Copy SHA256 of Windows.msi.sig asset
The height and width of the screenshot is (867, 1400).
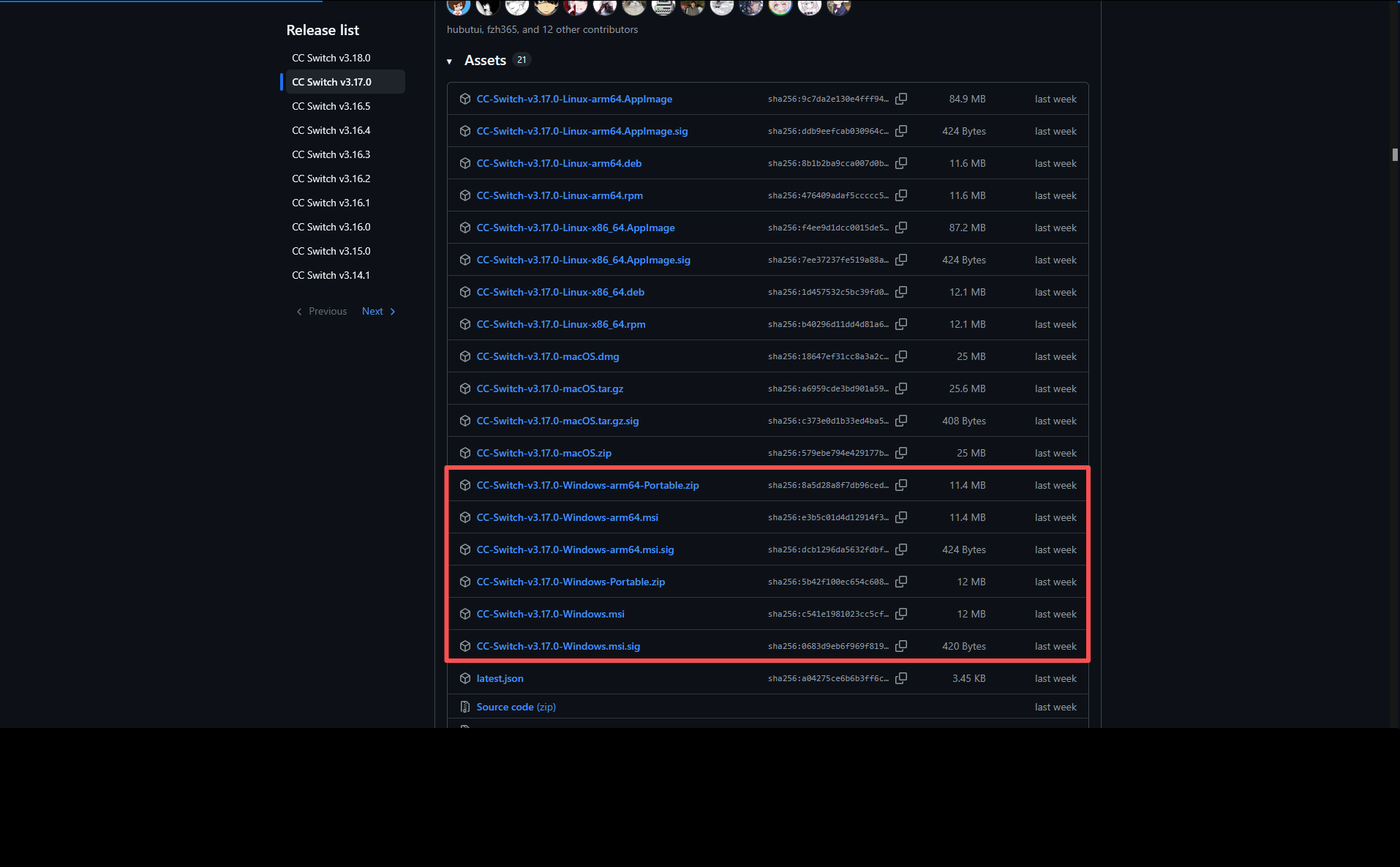901,646
